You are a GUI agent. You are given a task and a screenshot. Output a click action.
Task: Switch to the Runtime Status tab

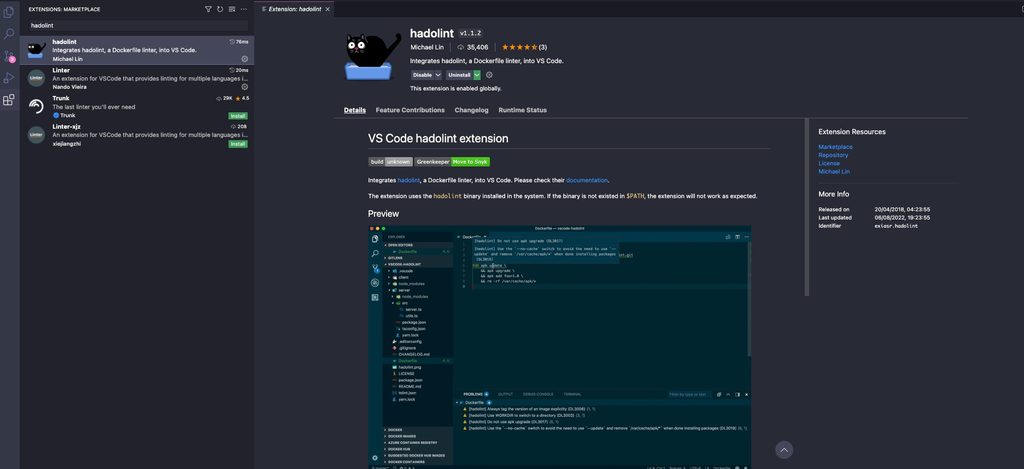522,110
